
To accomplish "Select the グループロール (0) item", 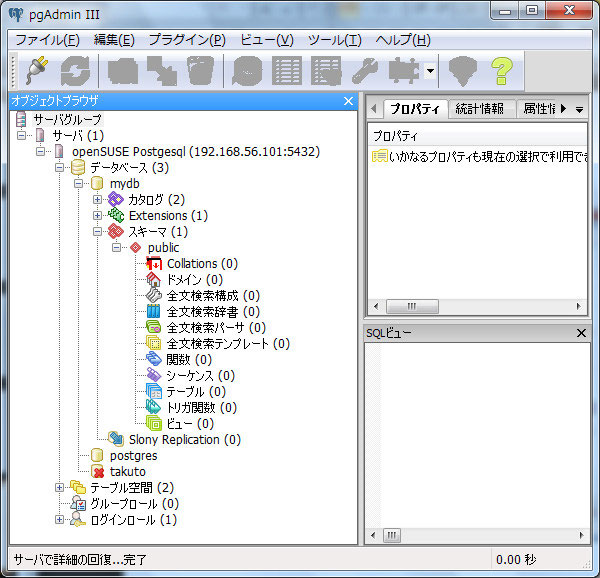I will point(135,504).
